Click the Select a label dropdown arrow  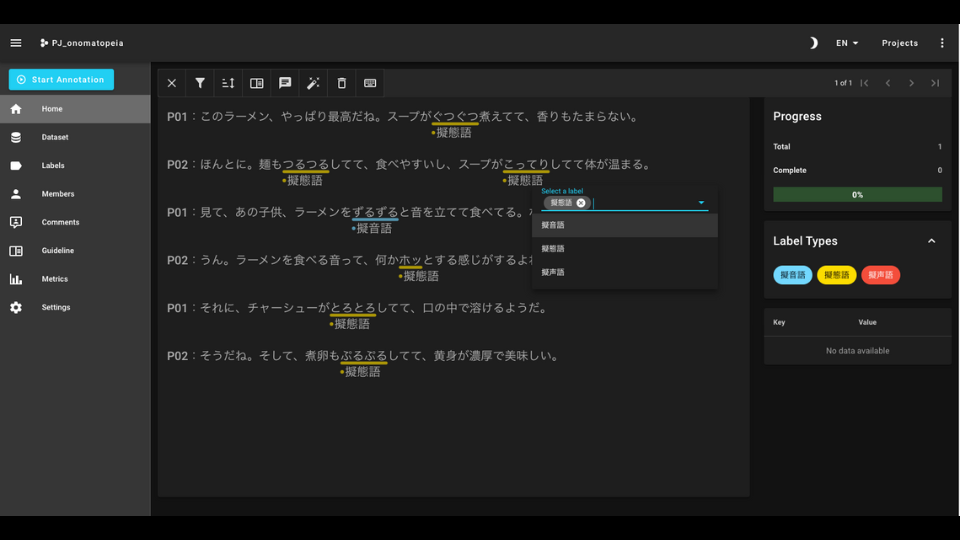coord(701,203)
